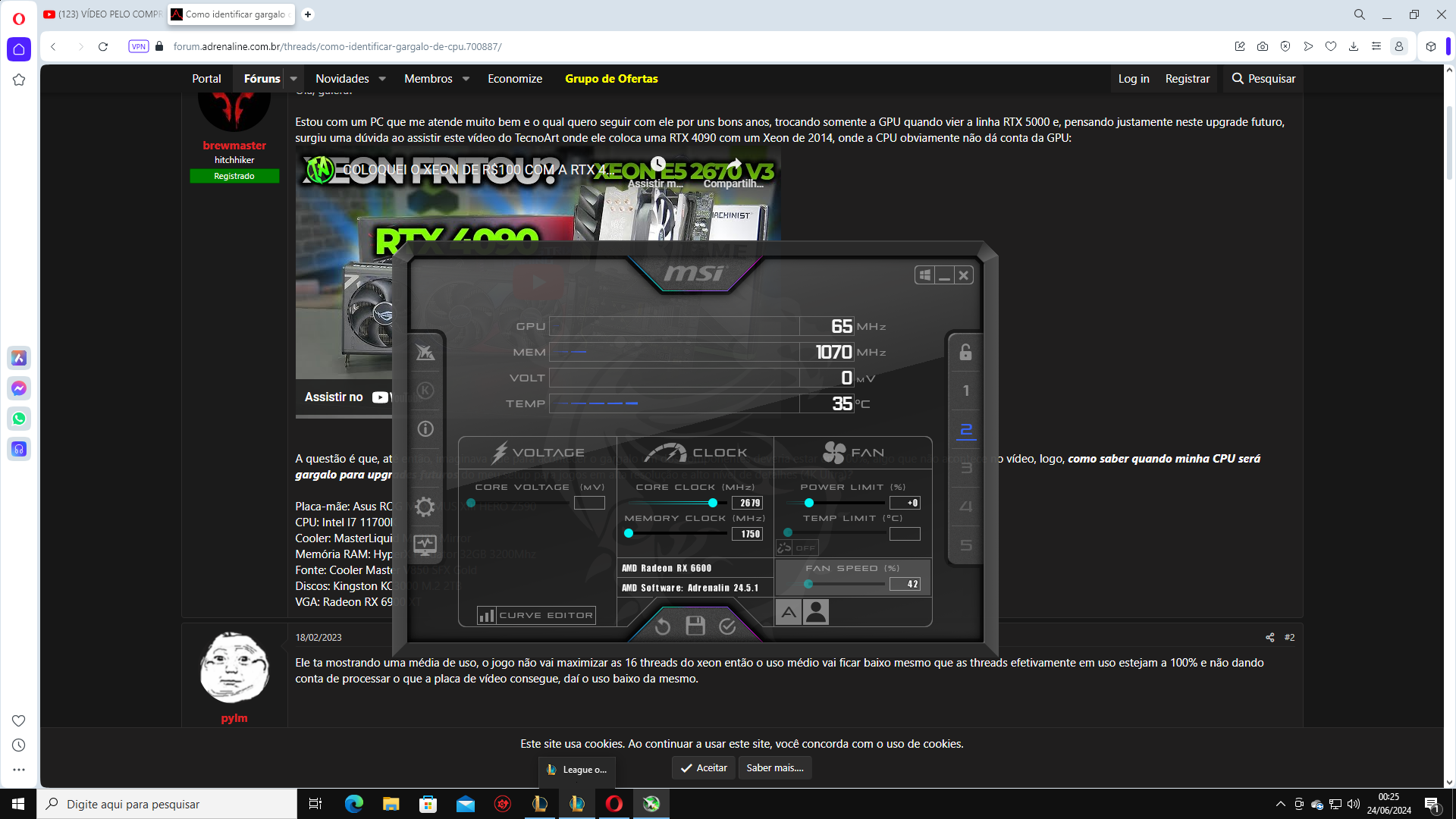The height and width of the screenshot is (819, 1456).
Task: Click the Log in link
Action: coord(1134,79)
